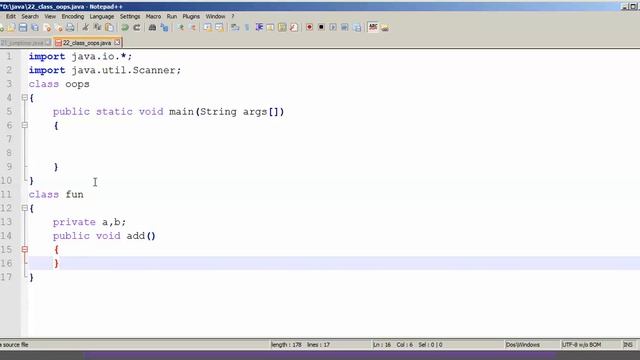640x360 pixels.
Task: Collapse fold marker at line 12
Action: pos(24,208)
